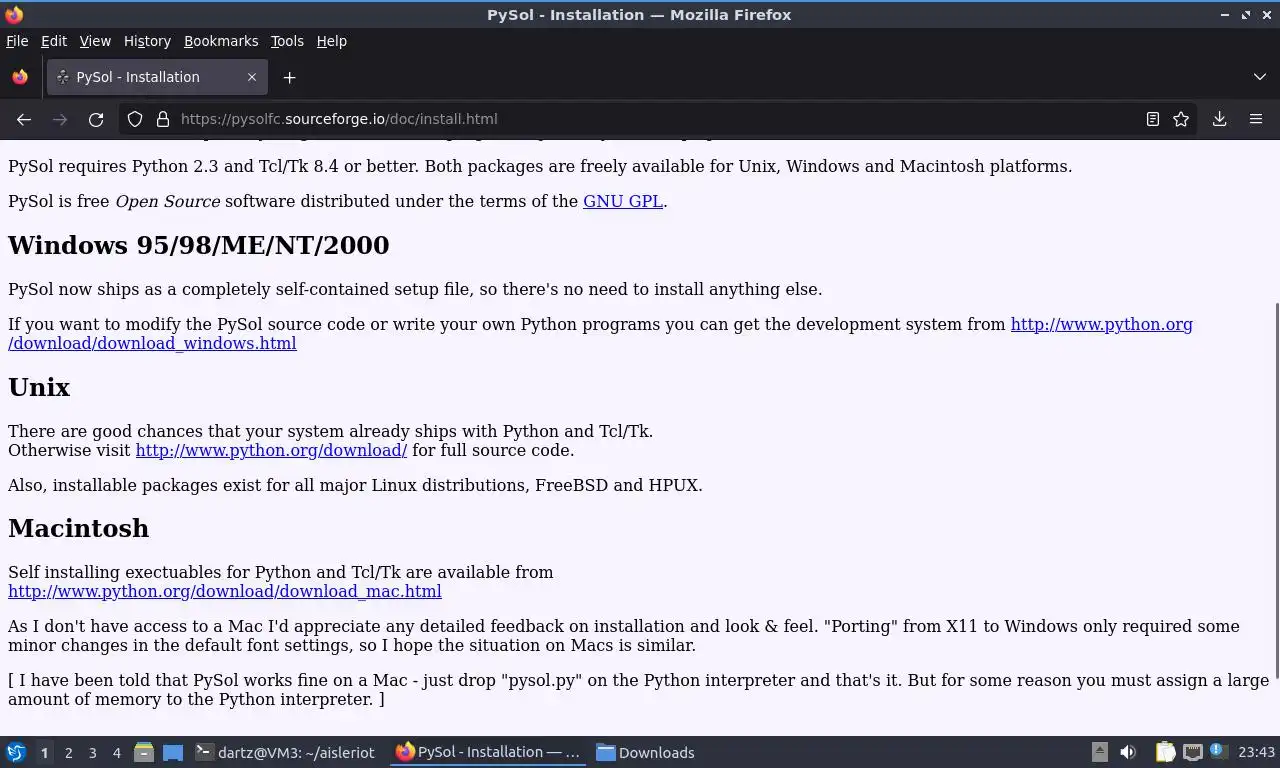This screenshot has height=768, width=1280.
Task: Open the download_mac.html link
Action: tap(225, 591)
